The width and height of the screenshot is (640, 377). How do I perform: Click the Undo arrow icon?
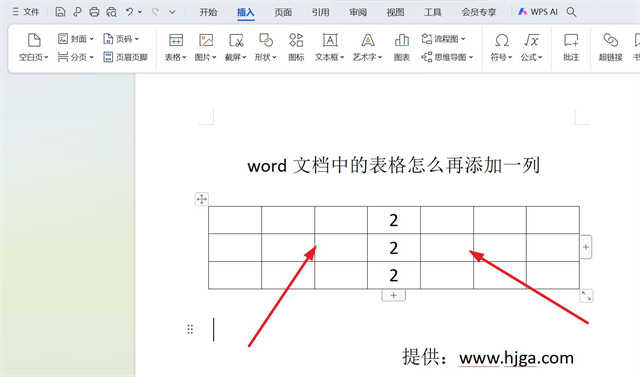click(x=129, y=12)
